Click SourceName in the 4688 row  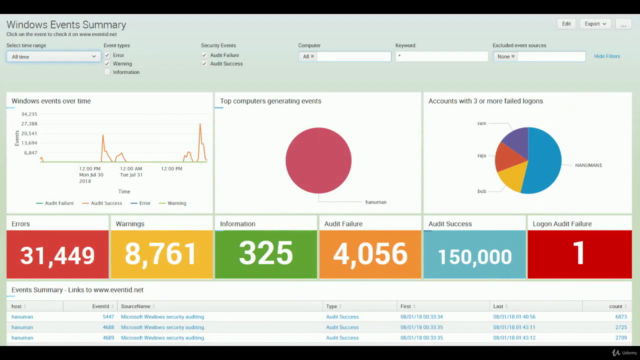(x=162, y=327)
